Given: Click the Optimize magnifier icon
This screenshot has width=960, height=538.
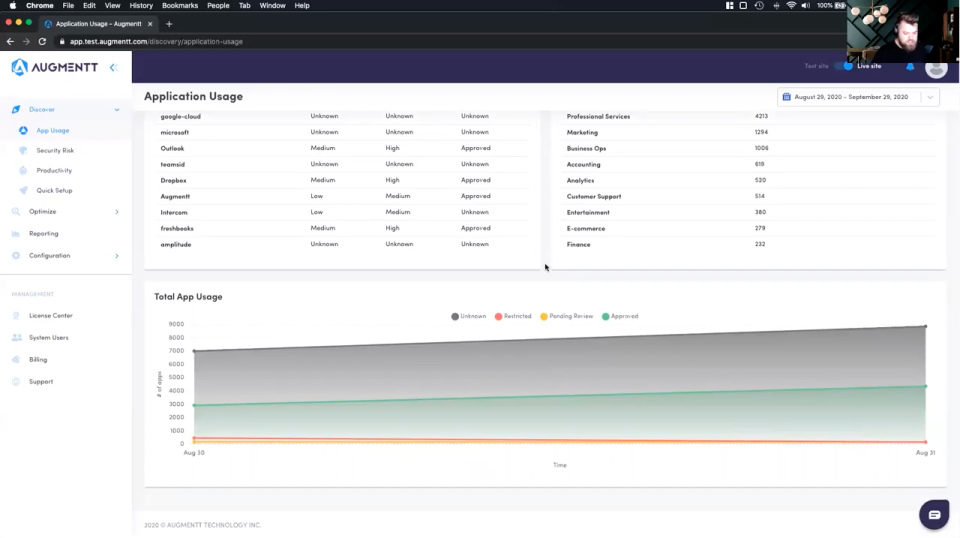Looking at the screenshot, I should [x=16, y=212].
